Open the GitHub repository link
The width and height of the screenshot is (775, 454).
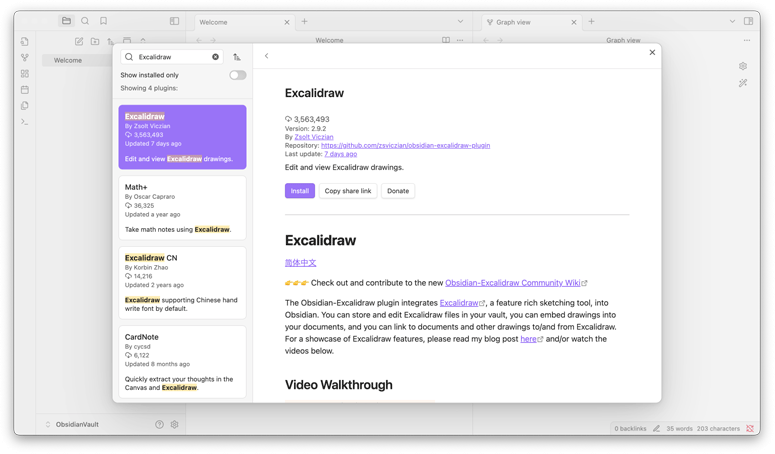point(405,145)
